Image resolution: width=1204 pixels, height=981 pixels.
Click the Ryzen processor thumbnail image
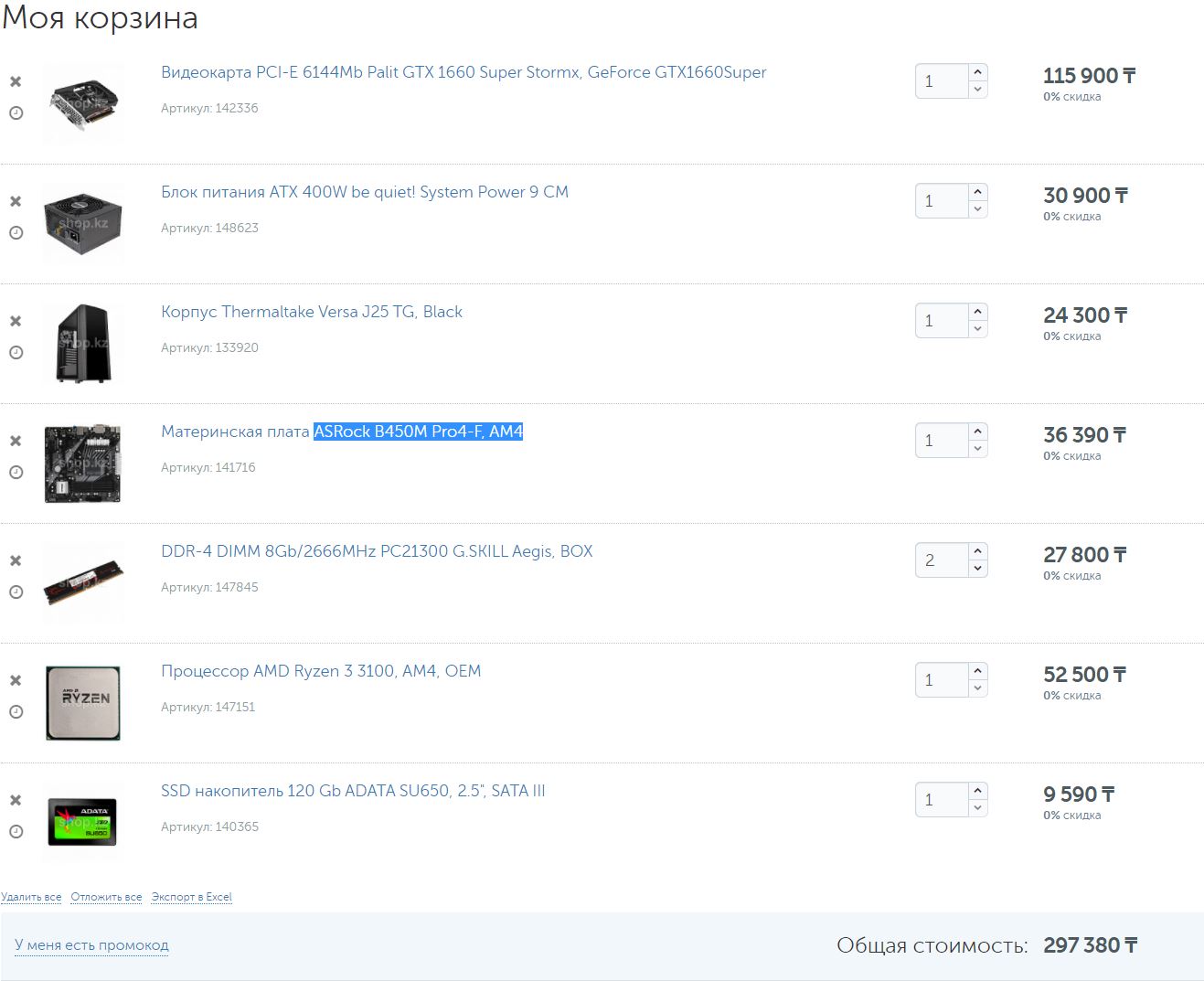coord(83,702)
